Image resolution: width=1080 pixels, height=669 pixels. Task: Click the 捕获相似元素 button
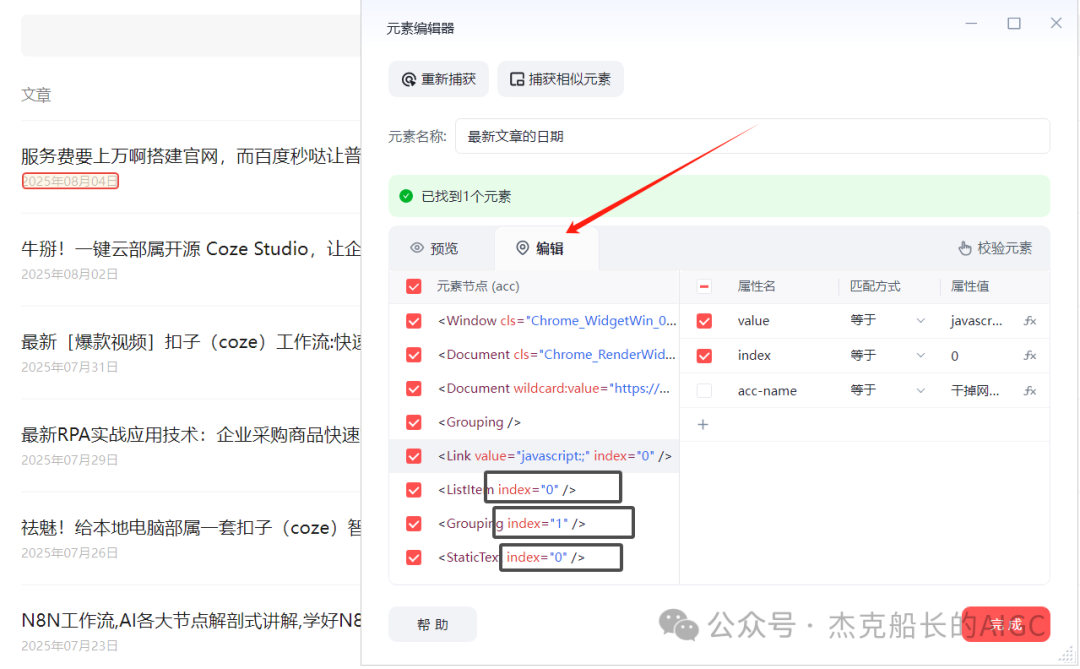[x=560, y=79]
